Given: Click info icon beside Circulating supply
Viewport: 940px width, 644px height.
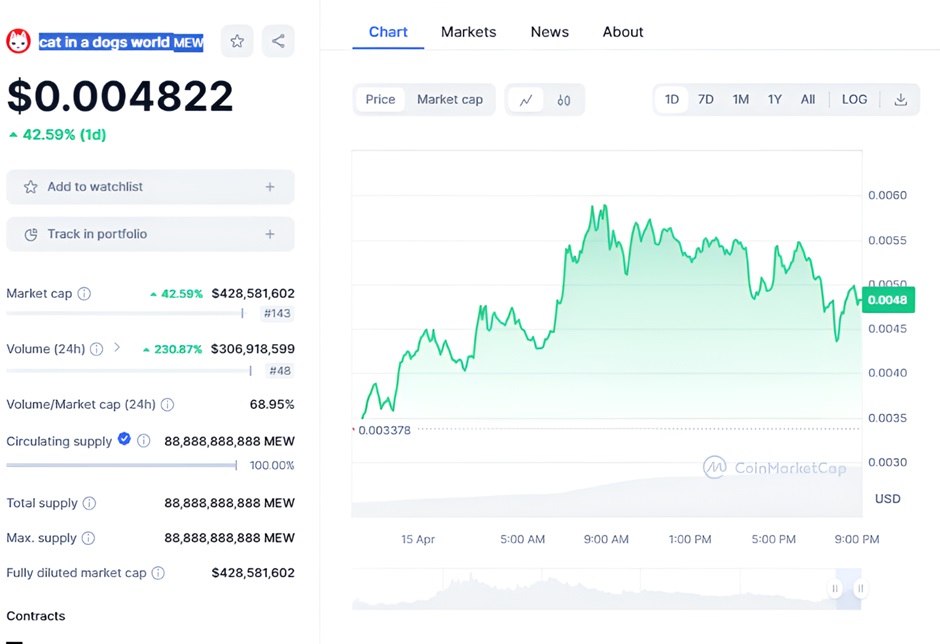Looking at the screenshot, I should coord(144,441).
